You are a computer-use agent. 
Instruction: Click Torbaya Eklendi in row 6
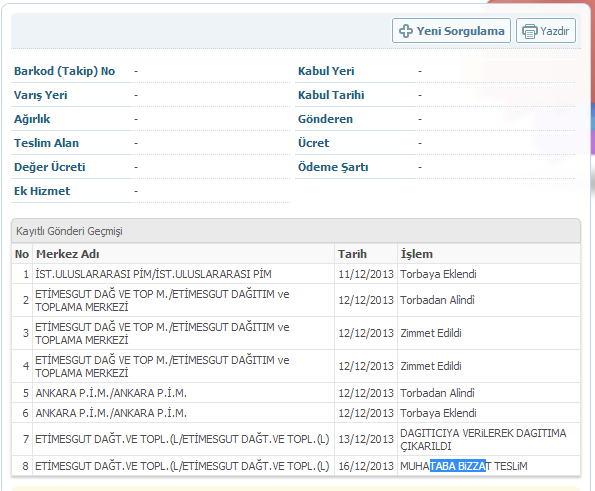[x=438, y=413]
